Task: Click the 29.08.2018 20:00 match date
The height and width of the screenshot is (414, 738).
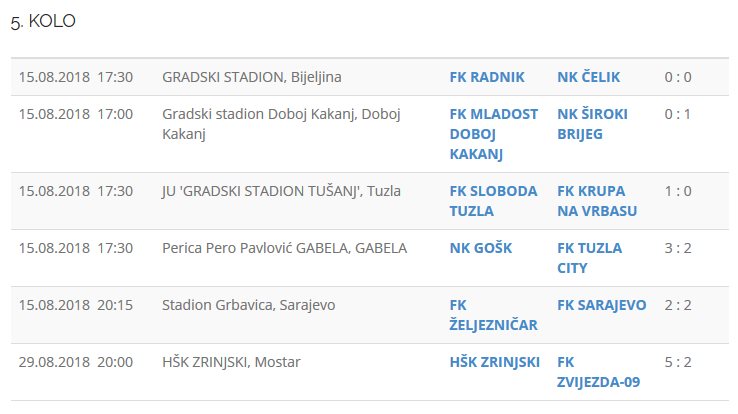Action: [75, 362]
